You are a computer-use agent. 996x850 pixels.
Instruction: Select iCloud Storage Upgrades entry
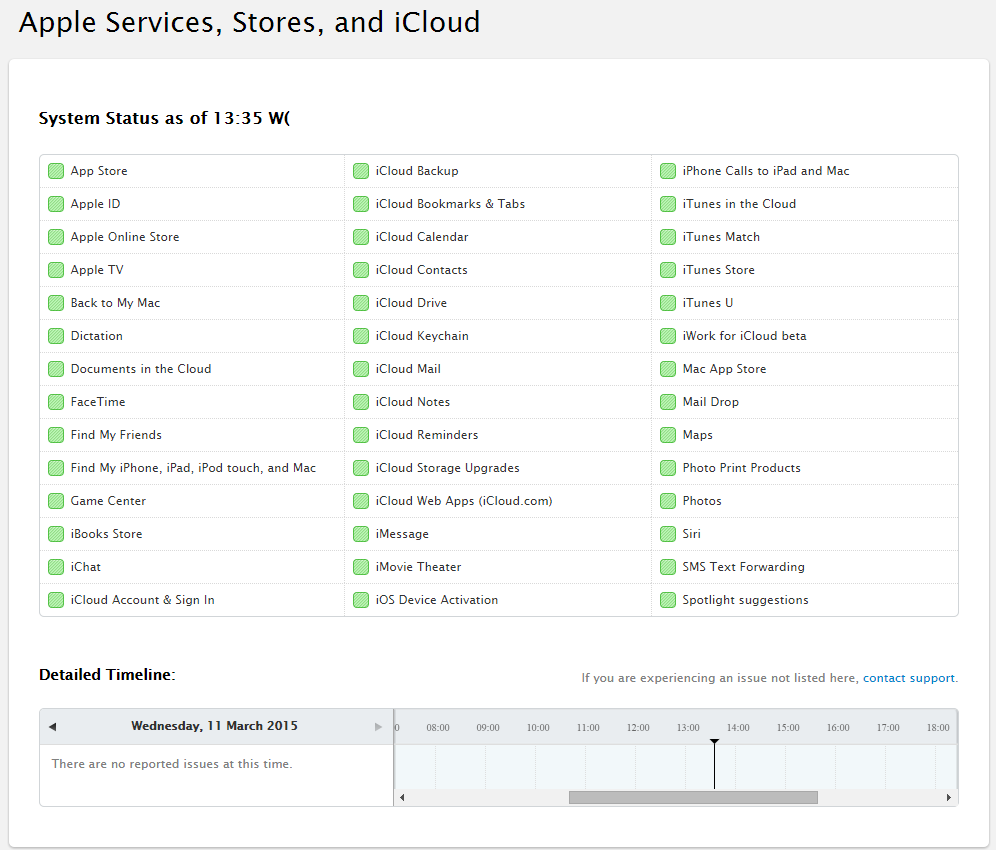(x=498, y=468)
